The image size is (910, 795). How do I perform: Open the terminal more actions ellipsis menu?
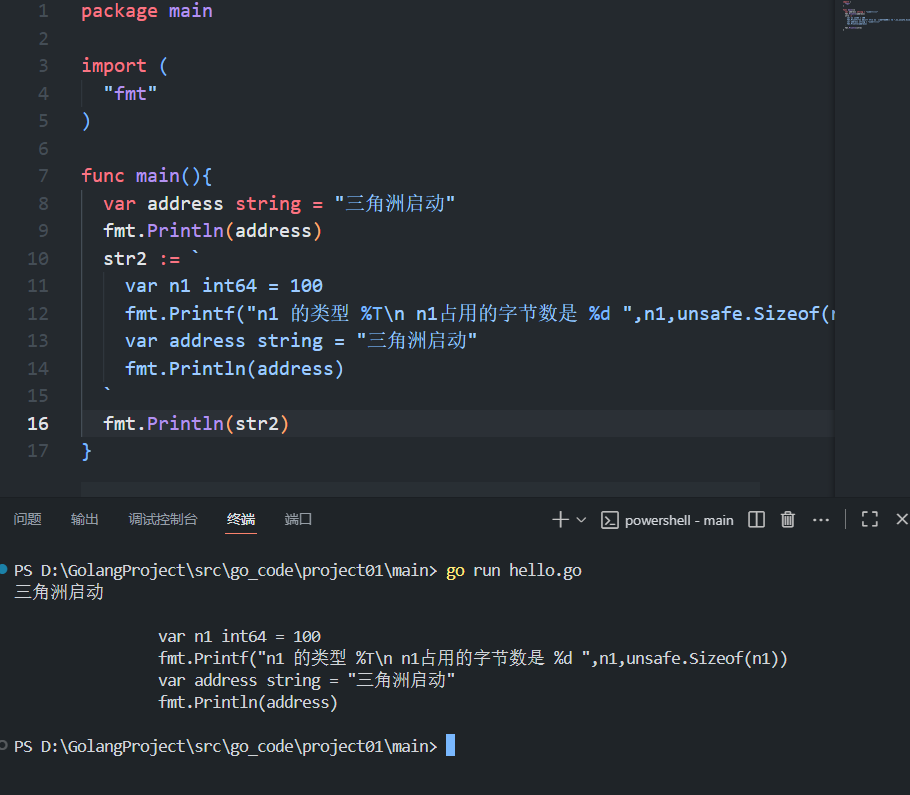pos(821,519)
